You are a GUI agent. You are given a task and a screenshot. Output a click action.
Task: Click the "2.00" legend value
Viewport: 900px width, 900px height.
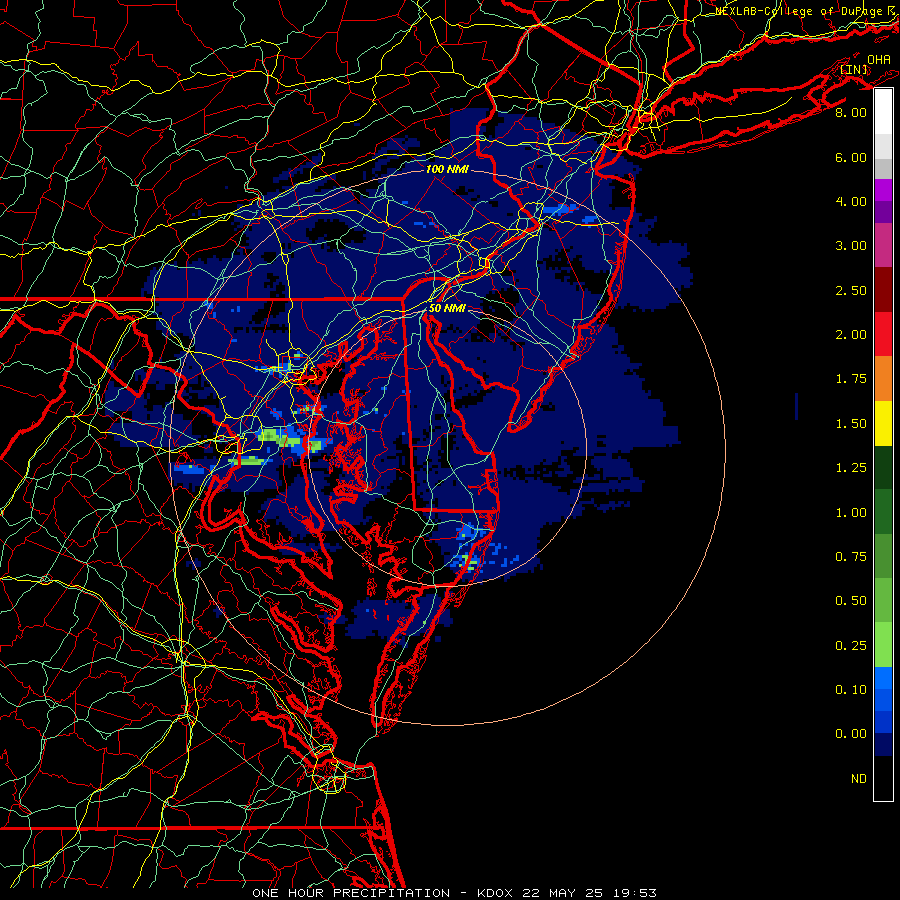pos(851,335)
